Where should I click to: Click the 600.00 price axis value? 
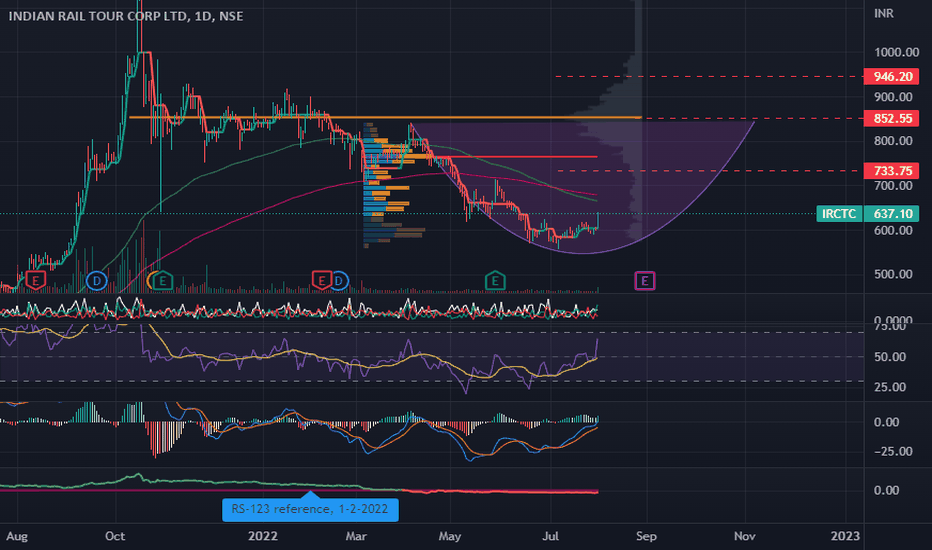893,230
